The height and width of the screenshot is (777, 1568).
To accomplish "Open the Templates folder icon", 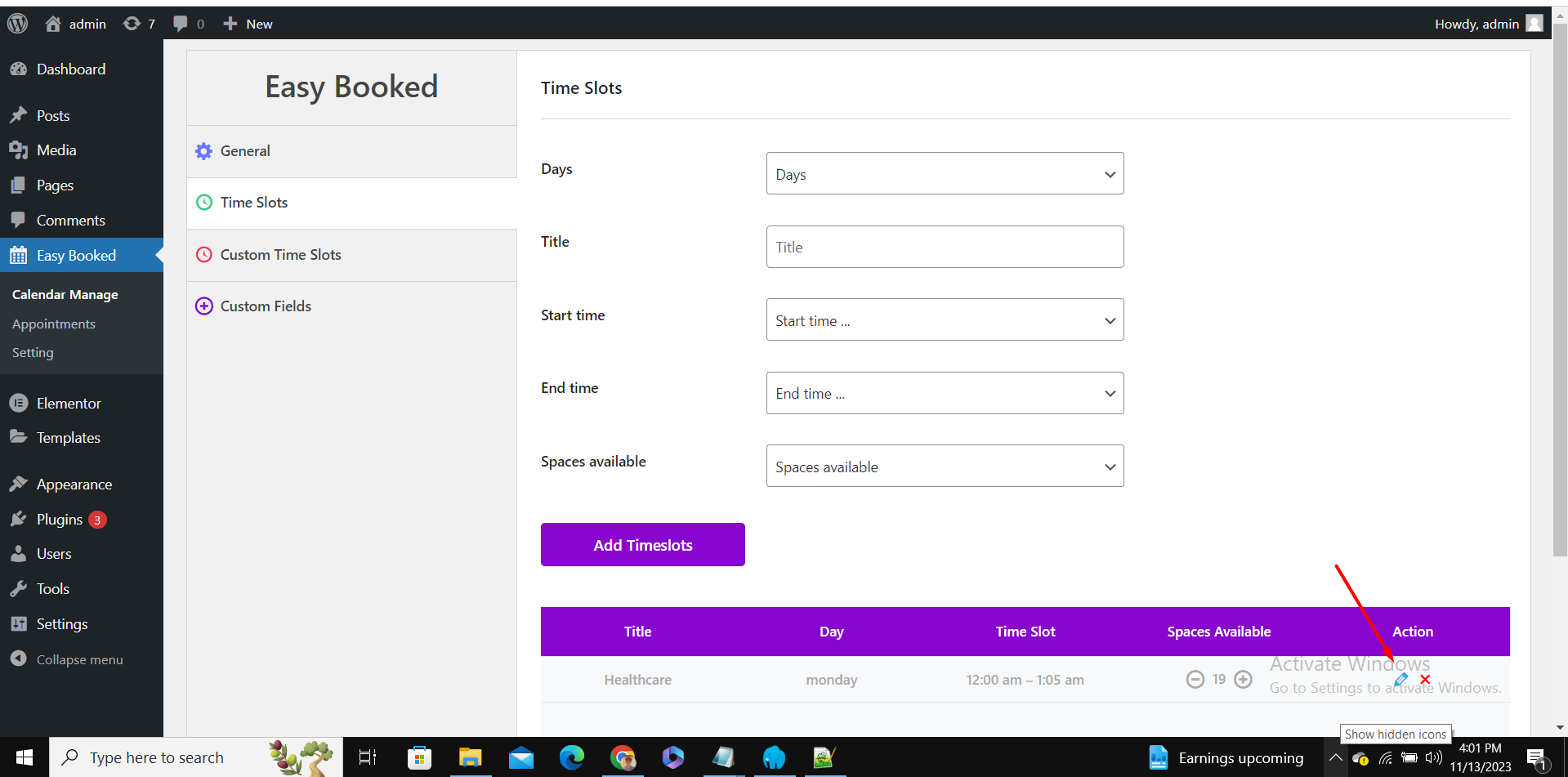I will [x=19, y=437].
